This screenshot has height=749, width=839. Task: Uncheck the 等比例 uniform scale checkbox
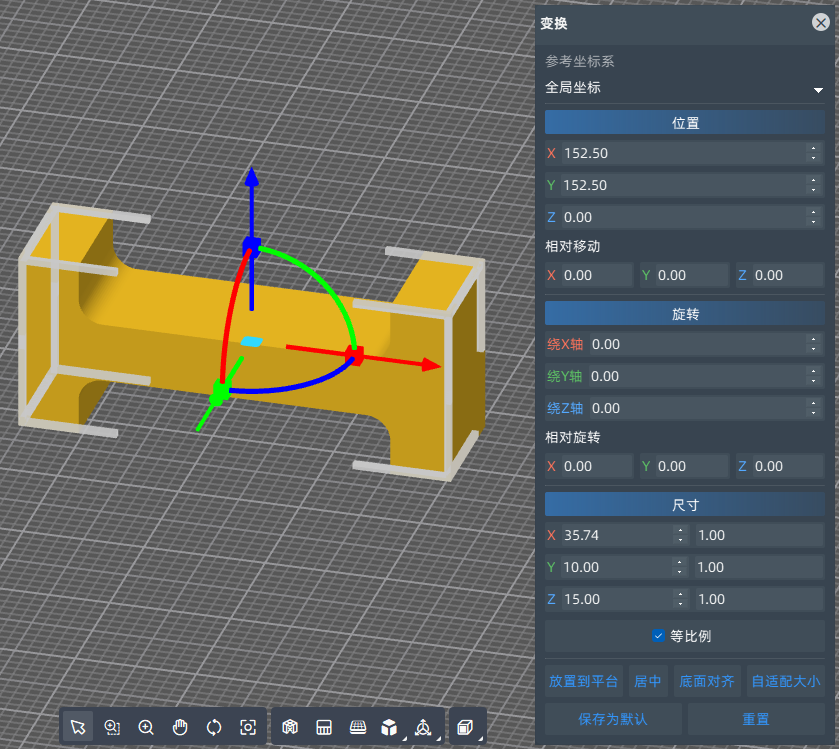[x=659, y=636]
